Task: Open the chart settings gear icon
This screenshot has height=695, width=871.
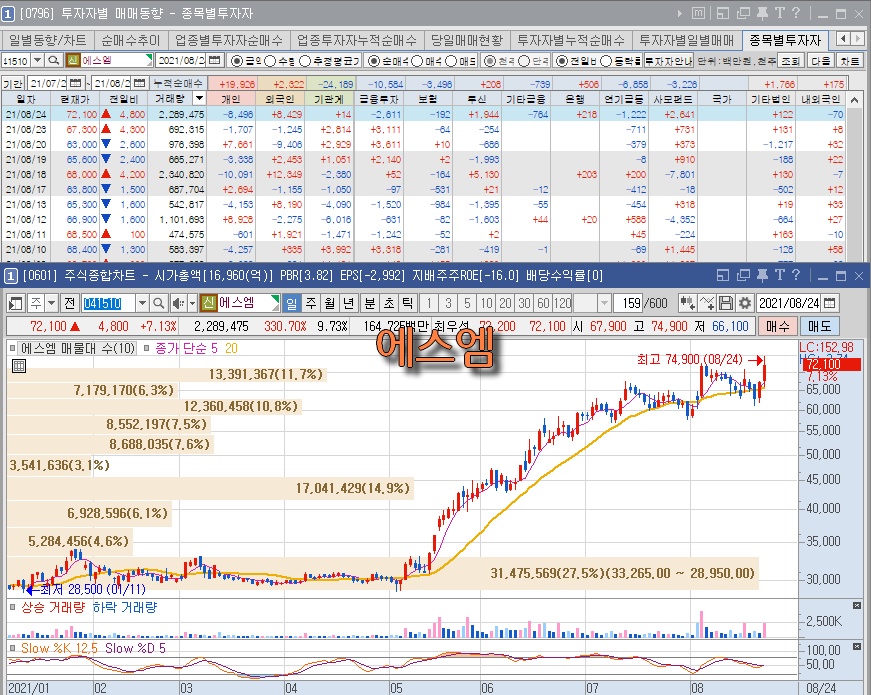Action: click(x=744, y=303)
